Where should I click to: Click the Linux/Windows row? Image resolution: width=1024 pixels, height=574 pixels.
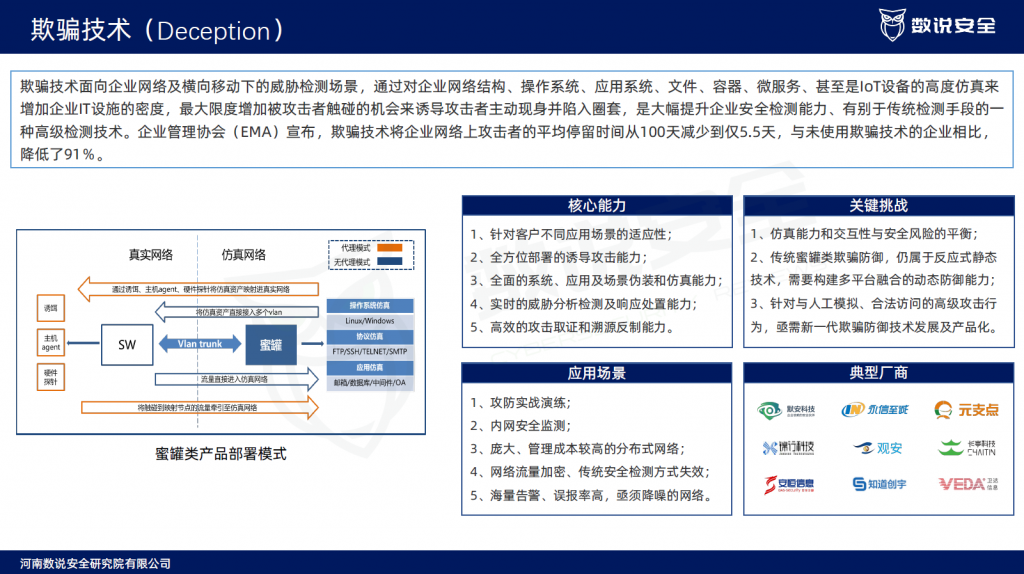[370, 321]
